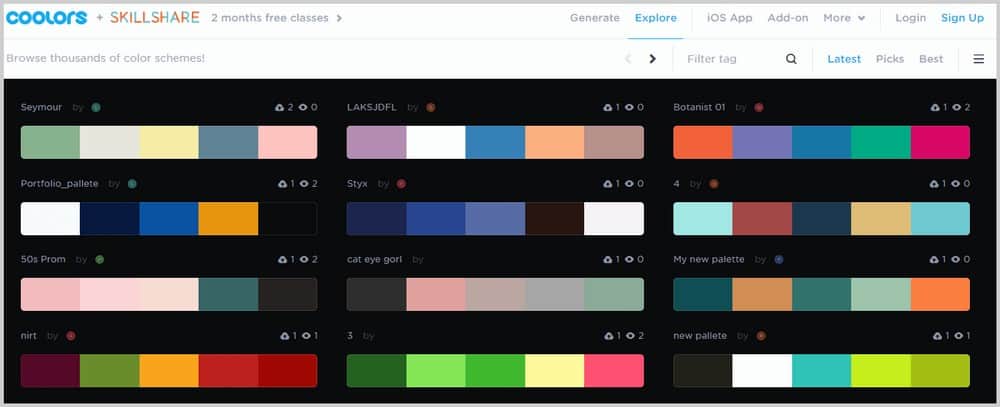Image resolution: width=1000 pixels, height=407 pixels.
Task: Click the Coolors logo
Action: (47, 18)
